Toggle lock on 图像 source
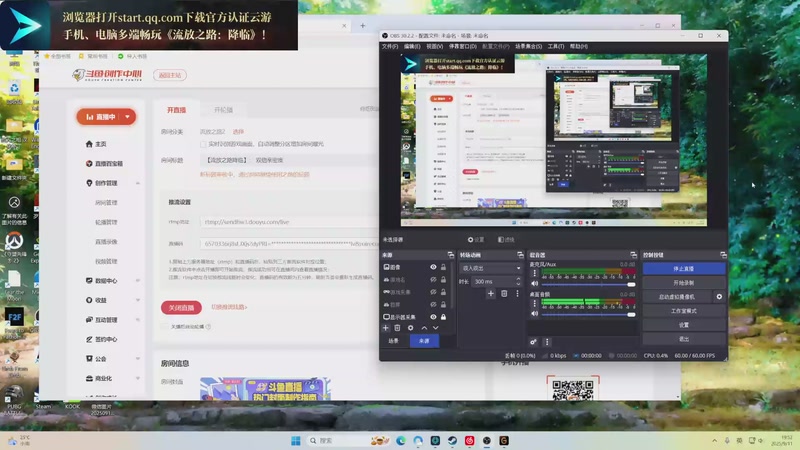 pos(443,267)
